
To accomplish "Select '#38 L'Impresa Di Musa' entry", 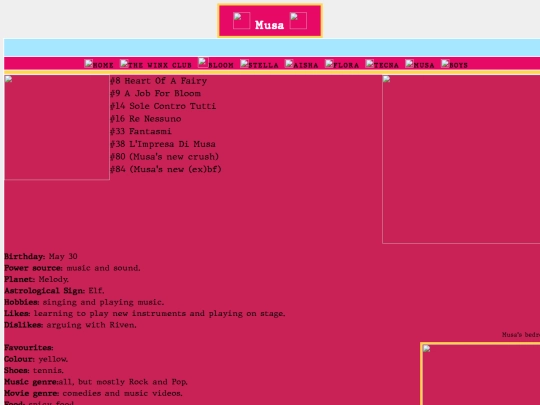I will click(163, 144).
